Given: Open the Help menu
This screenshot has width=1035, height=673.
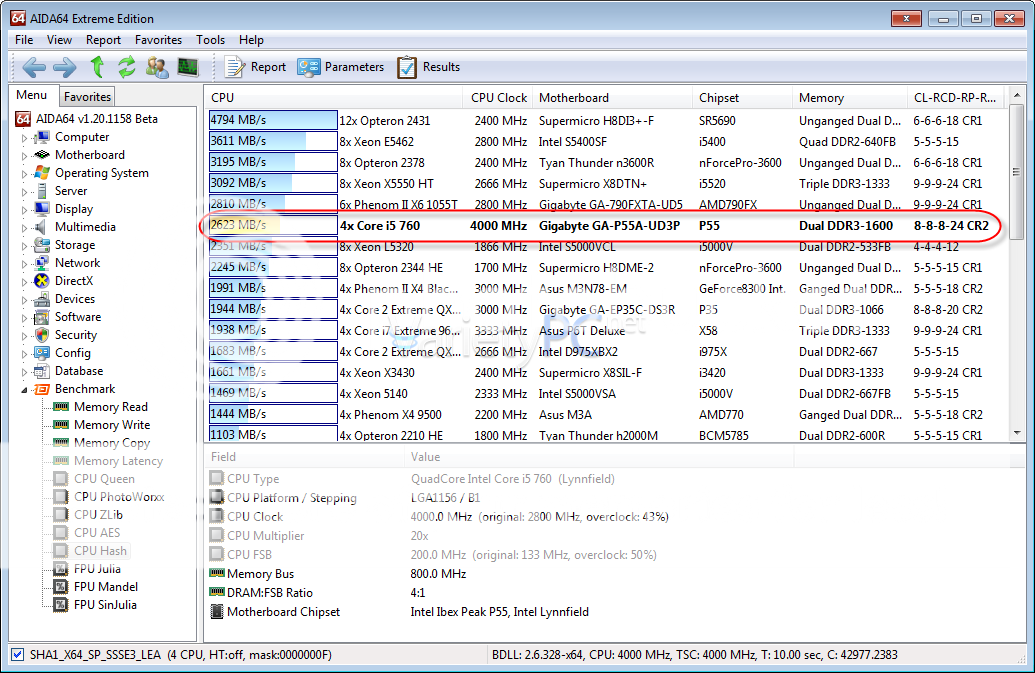Looking at the screenshot, I should pyautogui.click(x=251, y=40).
